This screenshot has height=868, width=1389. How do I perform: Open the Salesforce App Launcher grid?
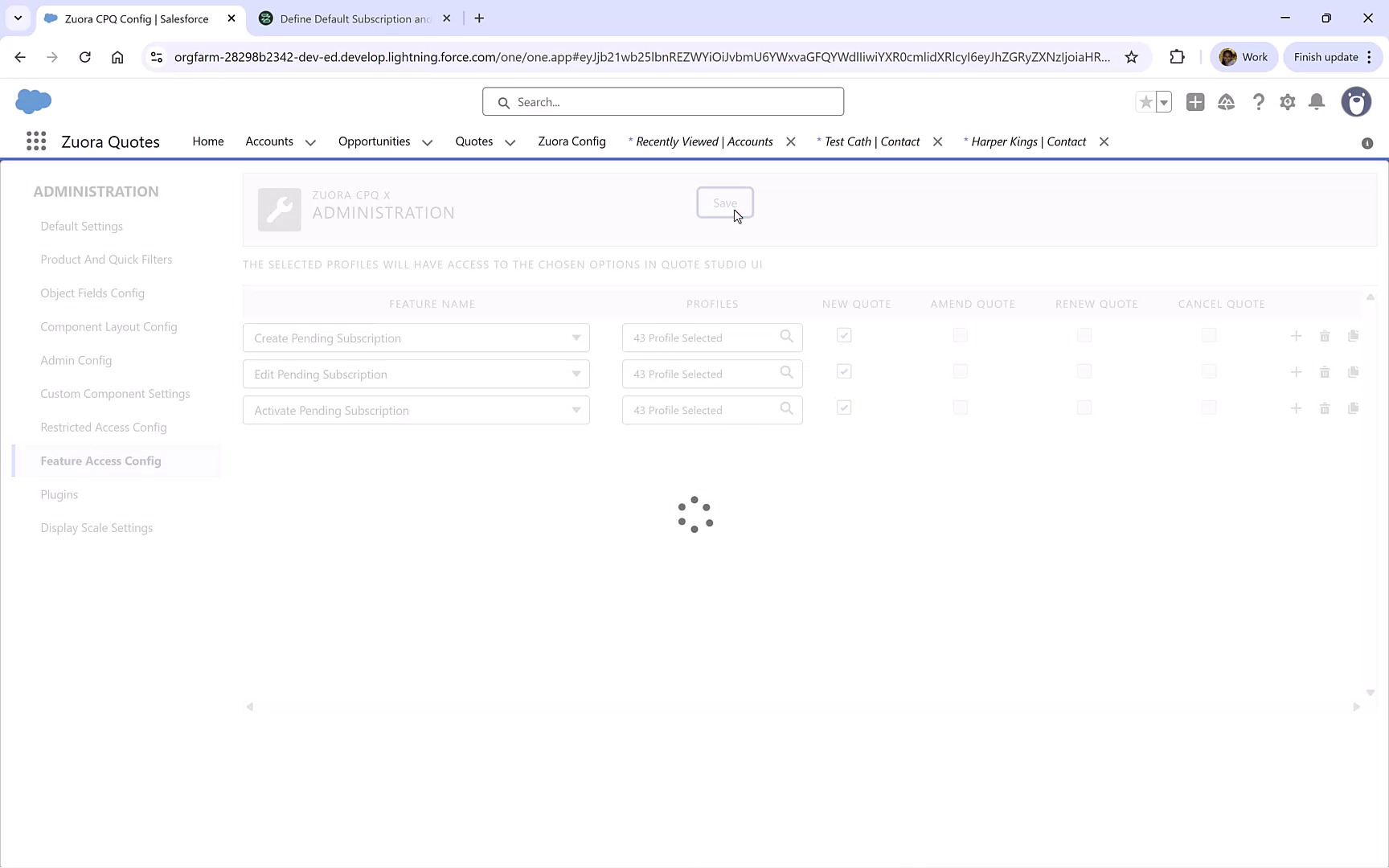[36, 141]
